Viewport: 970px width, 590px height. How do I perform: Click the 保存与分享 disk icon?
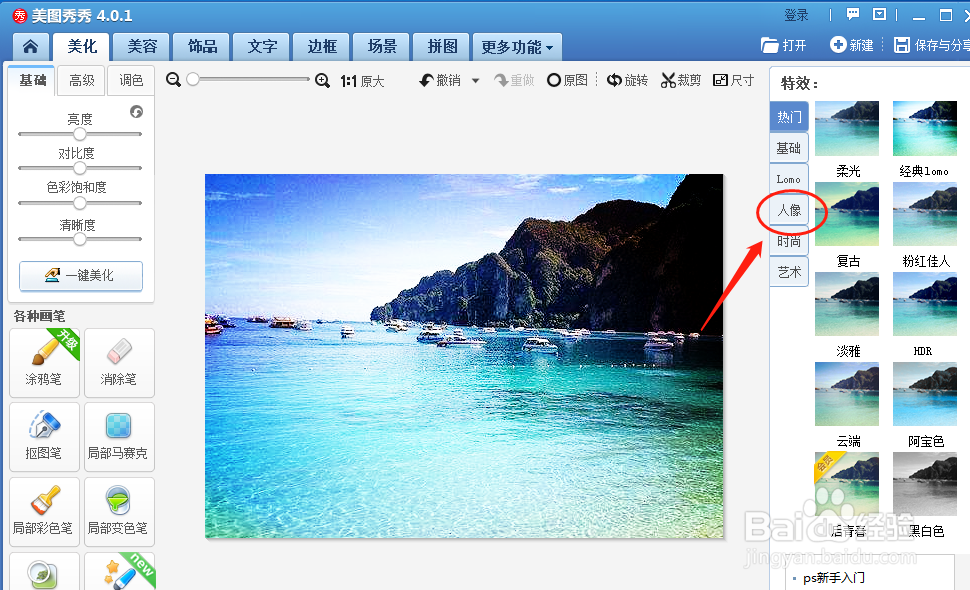901,45
